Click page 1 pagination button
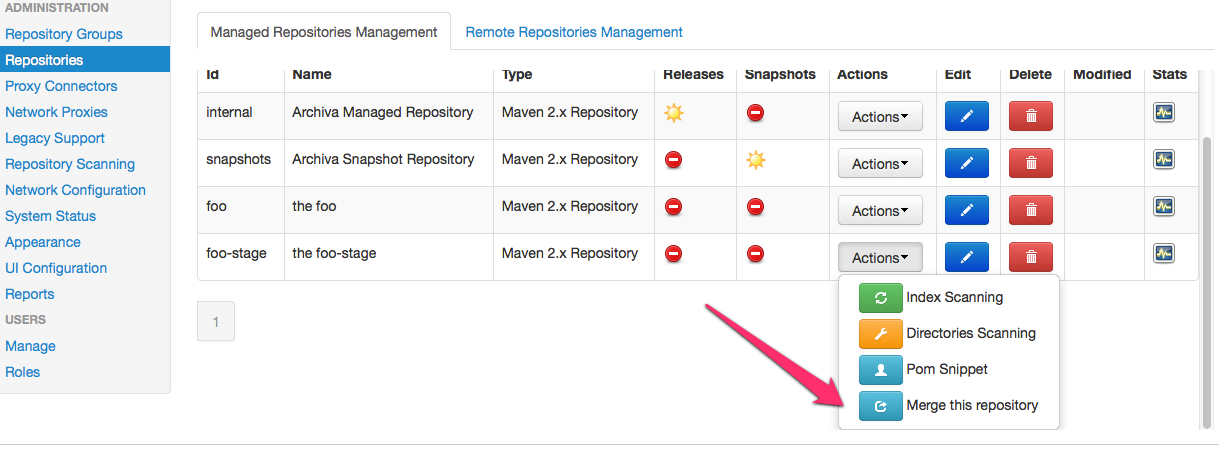 coord(216,322)
